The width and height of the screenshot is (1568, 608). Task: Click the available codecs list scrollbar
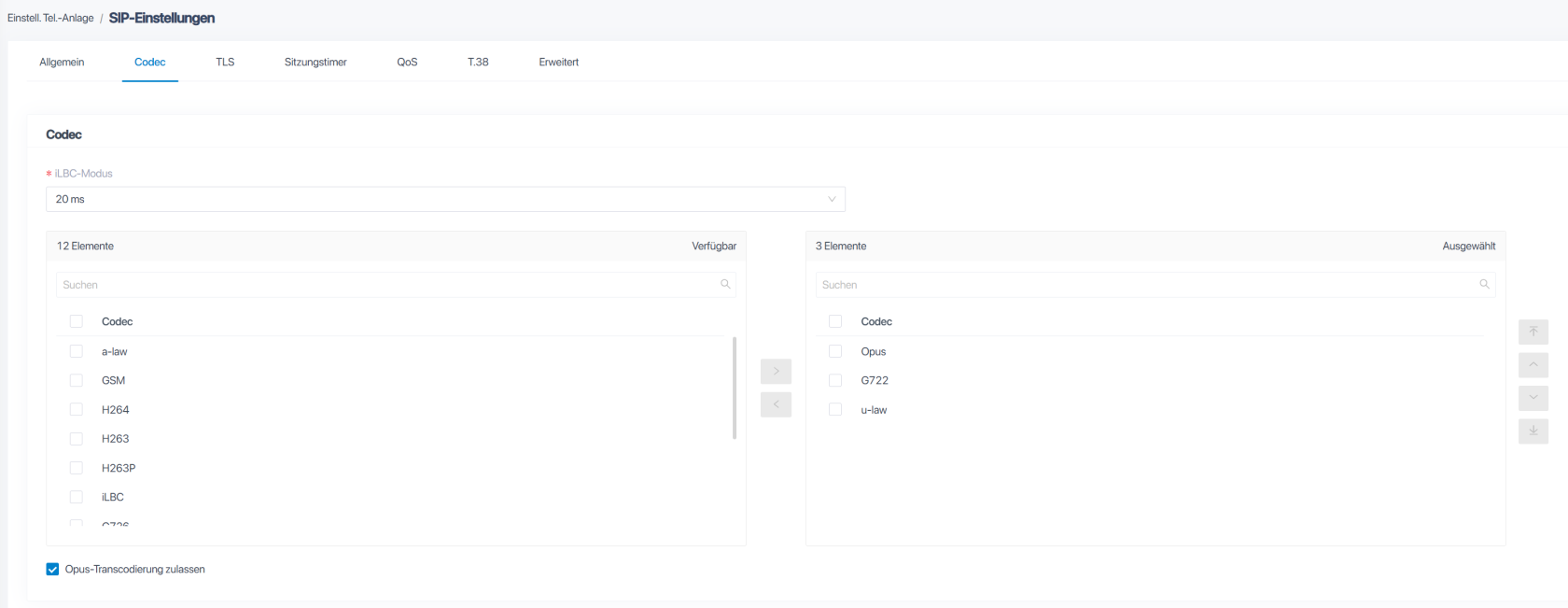(x=735, y=388)
